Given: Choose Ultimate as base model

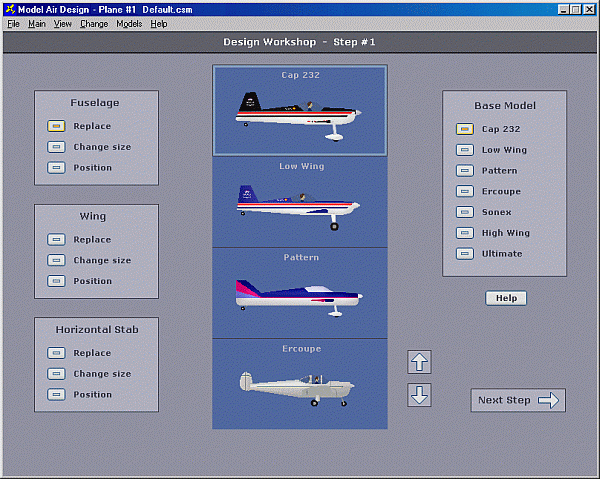Looking at the screenshot, I should (x=465, y=253).
